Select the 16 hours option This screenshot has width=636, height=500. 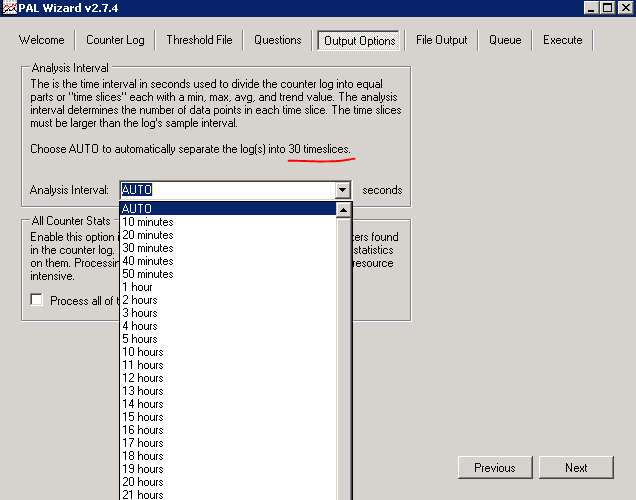[228, 429]
